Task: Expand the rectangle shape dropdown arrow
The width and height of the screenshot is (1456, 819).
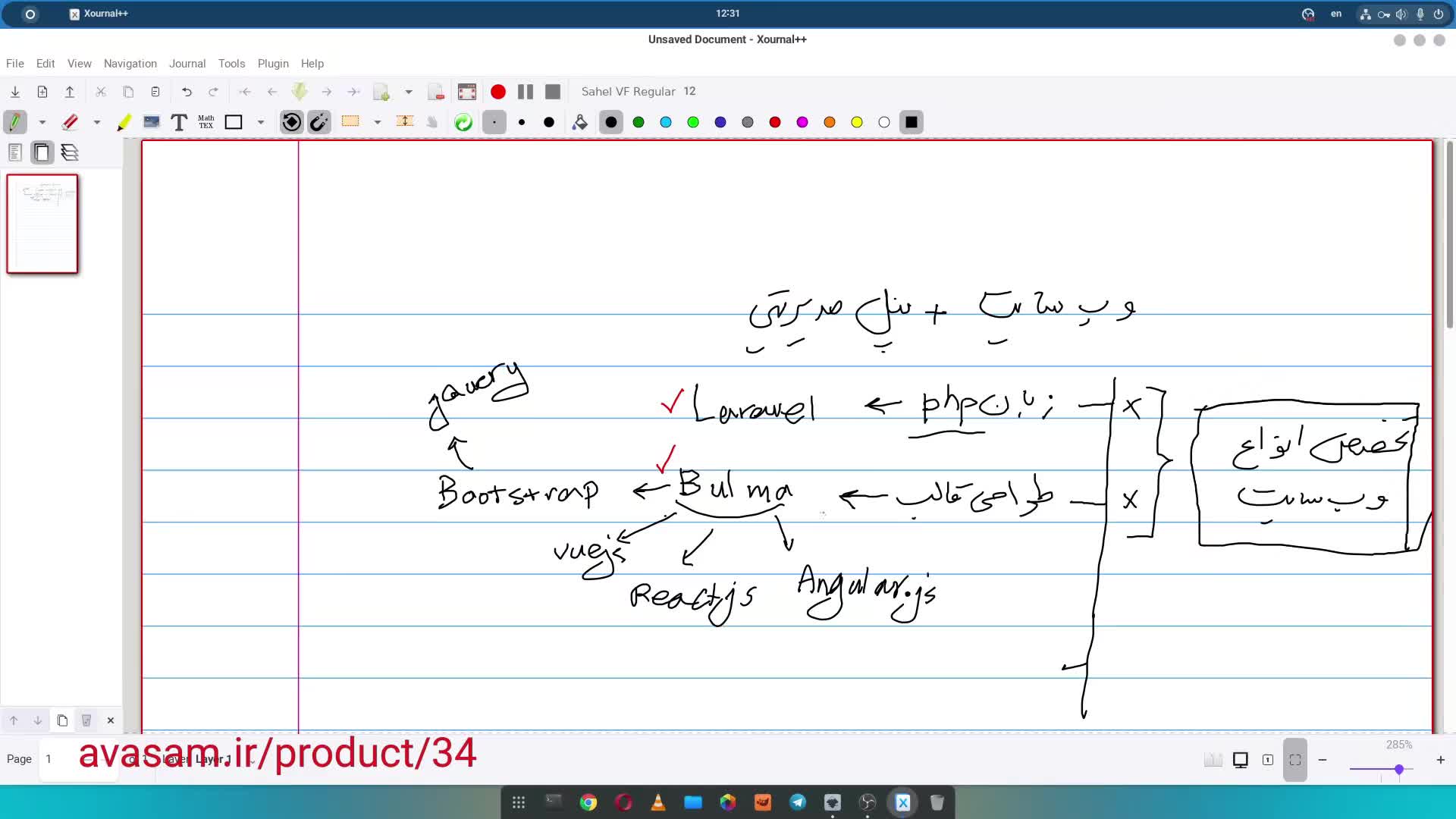Action: pyautogui.click(x=261, y=122)
